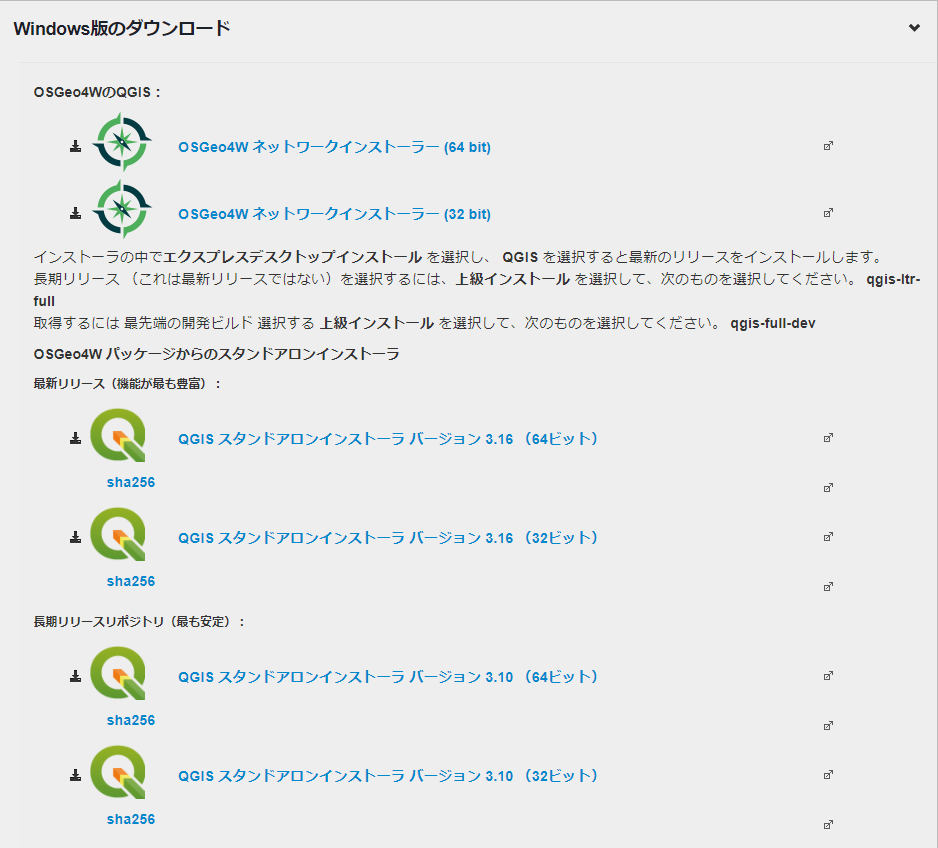Viewport: 938px width, 848px height.
Task: Click external link icon for QGIS 3.16 64ビット
Action: tap(828, 438)
